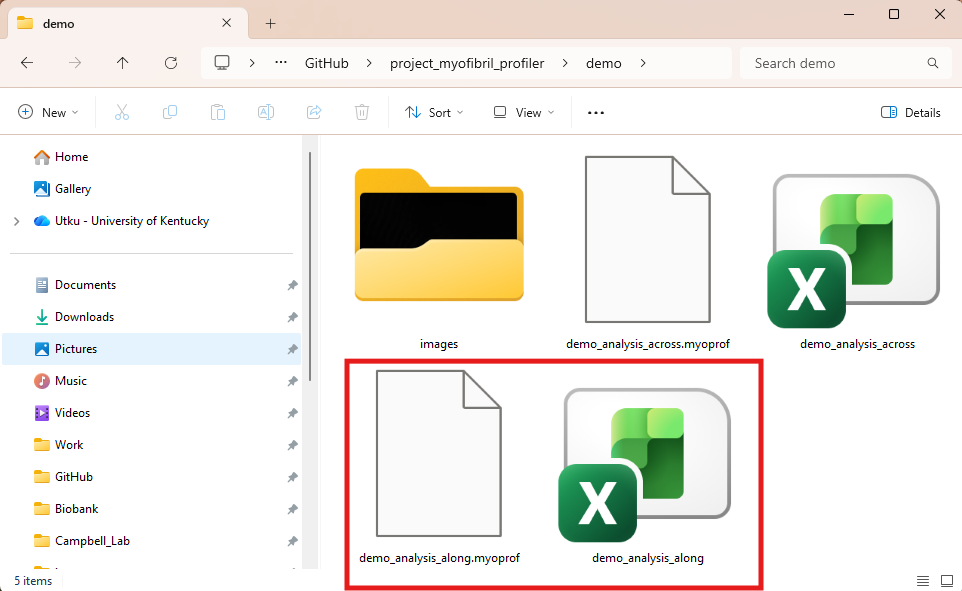Click the pin icon beside Music
Image resolution: width=962 pixels, height=591 pixels.
pos(292,381)
